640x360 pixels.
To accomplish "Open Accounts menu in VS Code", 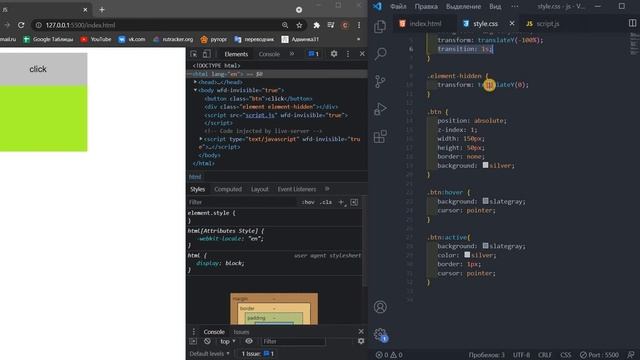I will (x=380, y=307).
